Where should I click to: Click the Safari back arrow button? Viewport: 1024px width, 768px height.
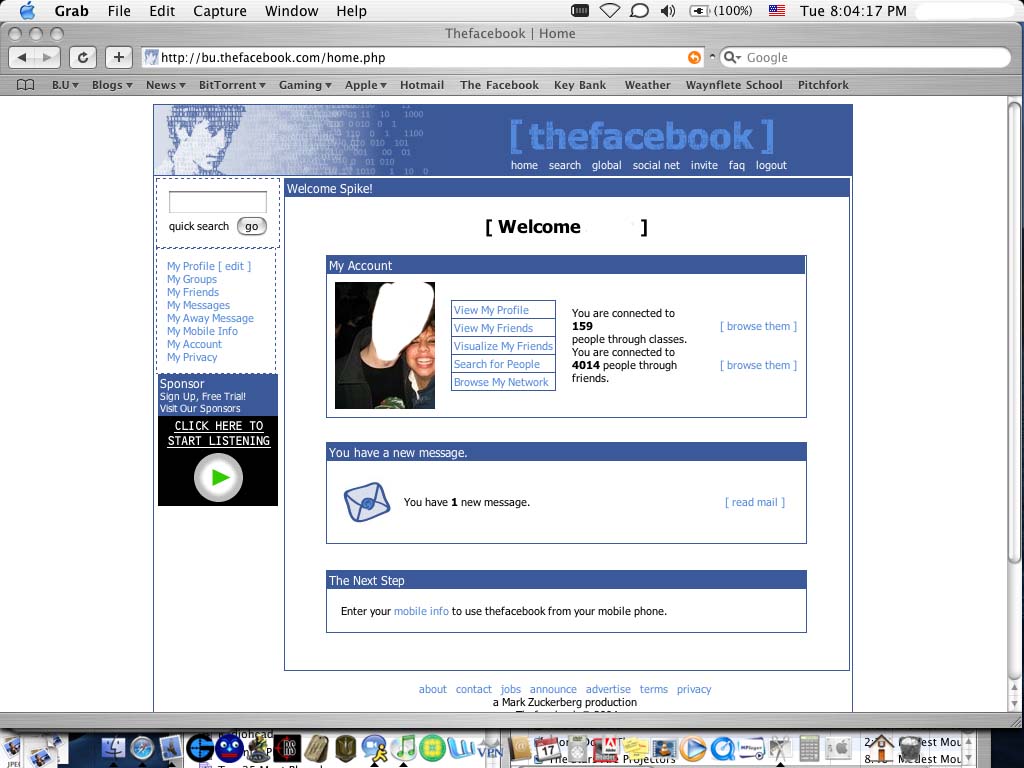click(x=23, y=58)
